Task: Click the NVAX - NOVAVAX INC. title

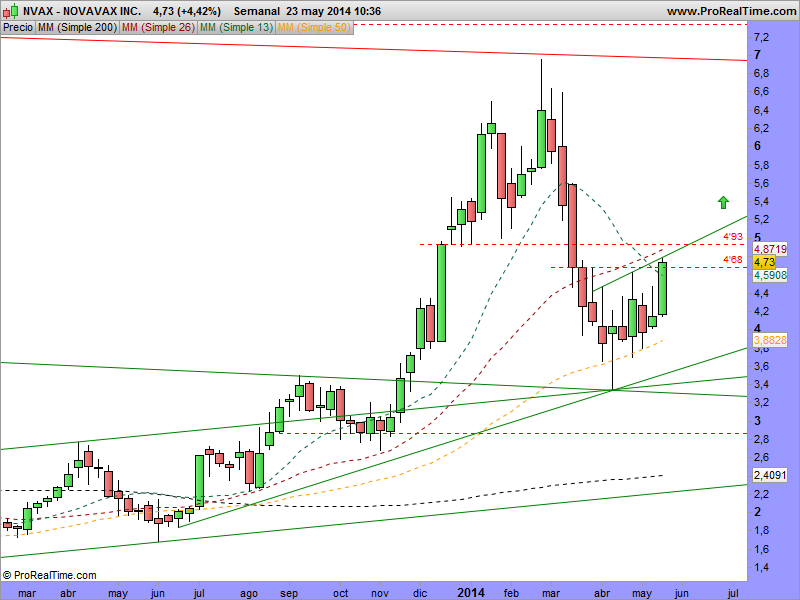Action: point(82,11)
